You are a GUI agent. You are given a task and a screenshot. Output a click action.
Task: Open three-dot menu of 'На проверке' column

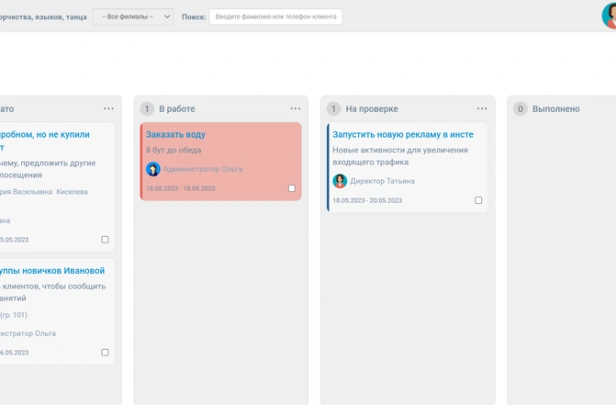482,109
